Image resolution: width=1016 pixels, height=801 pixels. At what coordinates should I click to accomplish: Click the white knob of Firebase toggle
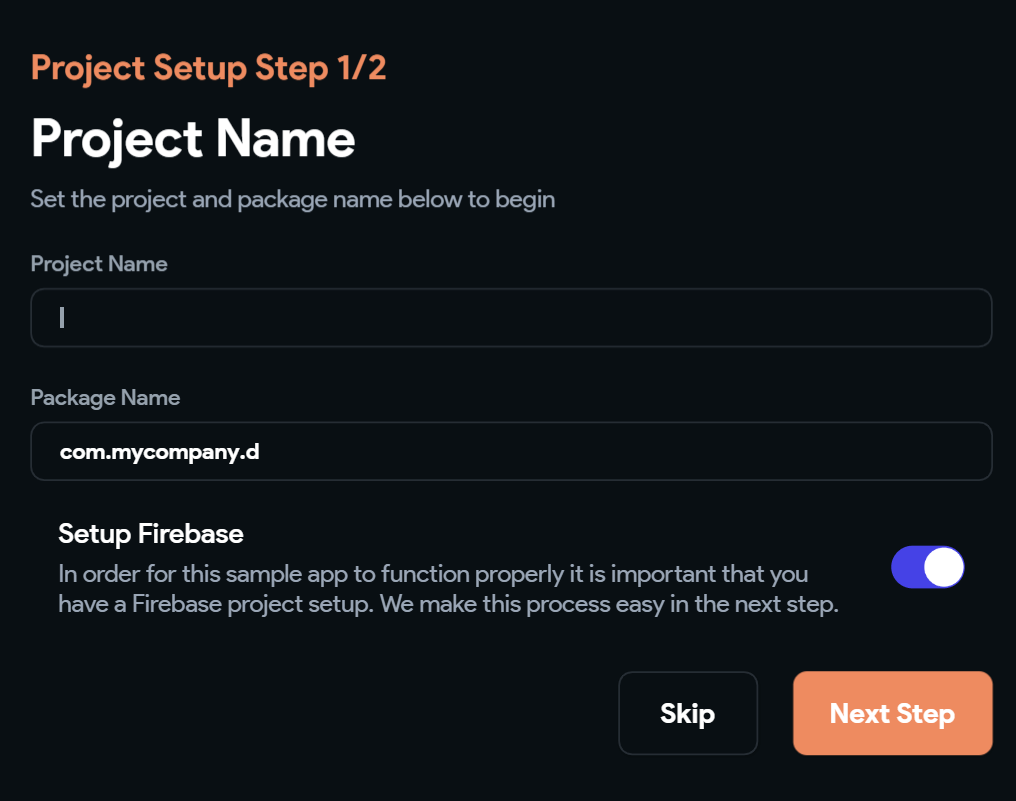coord(944,567)
